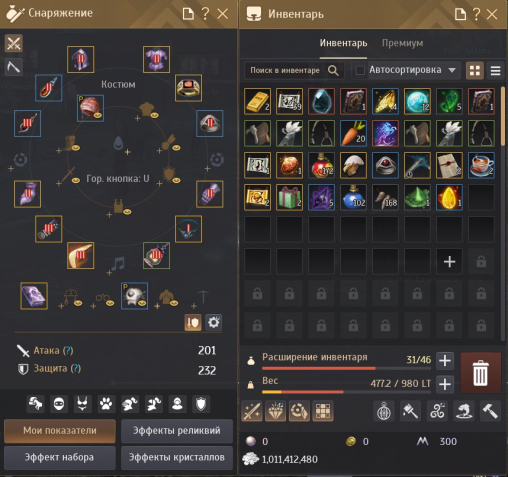Image resolution: width=508 pixels, height=477 pixels.
Task: Expand inventory slots with plus button
Action: [445, 361]
